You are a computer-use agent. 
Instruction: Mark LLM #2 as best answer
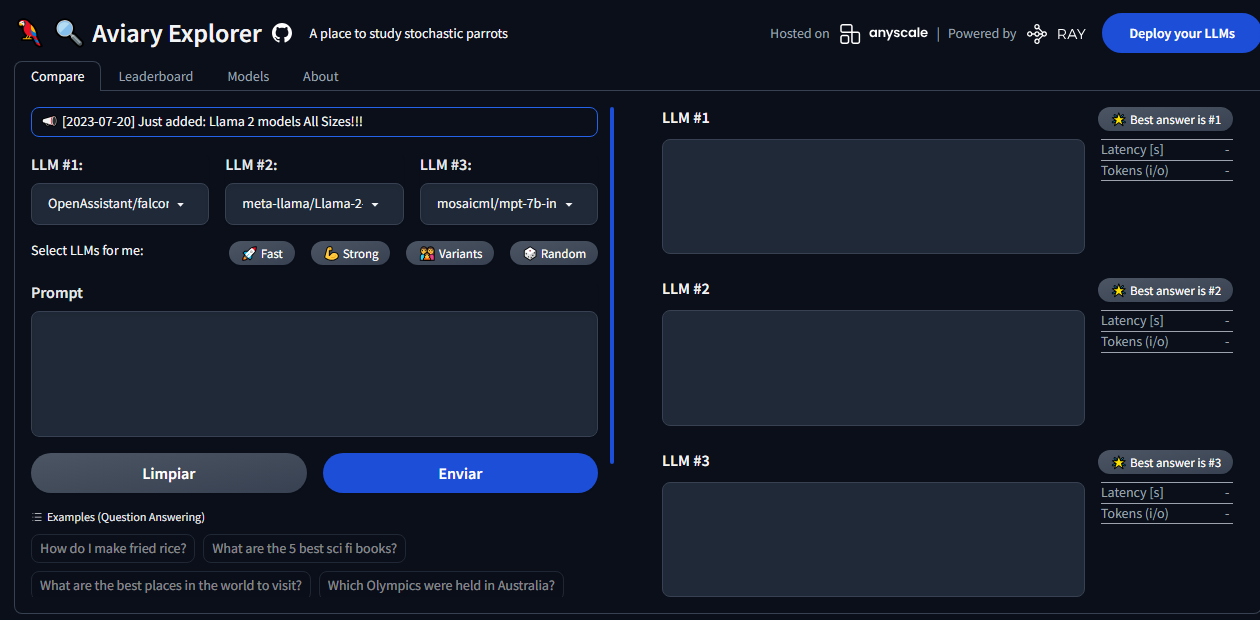1165,291
